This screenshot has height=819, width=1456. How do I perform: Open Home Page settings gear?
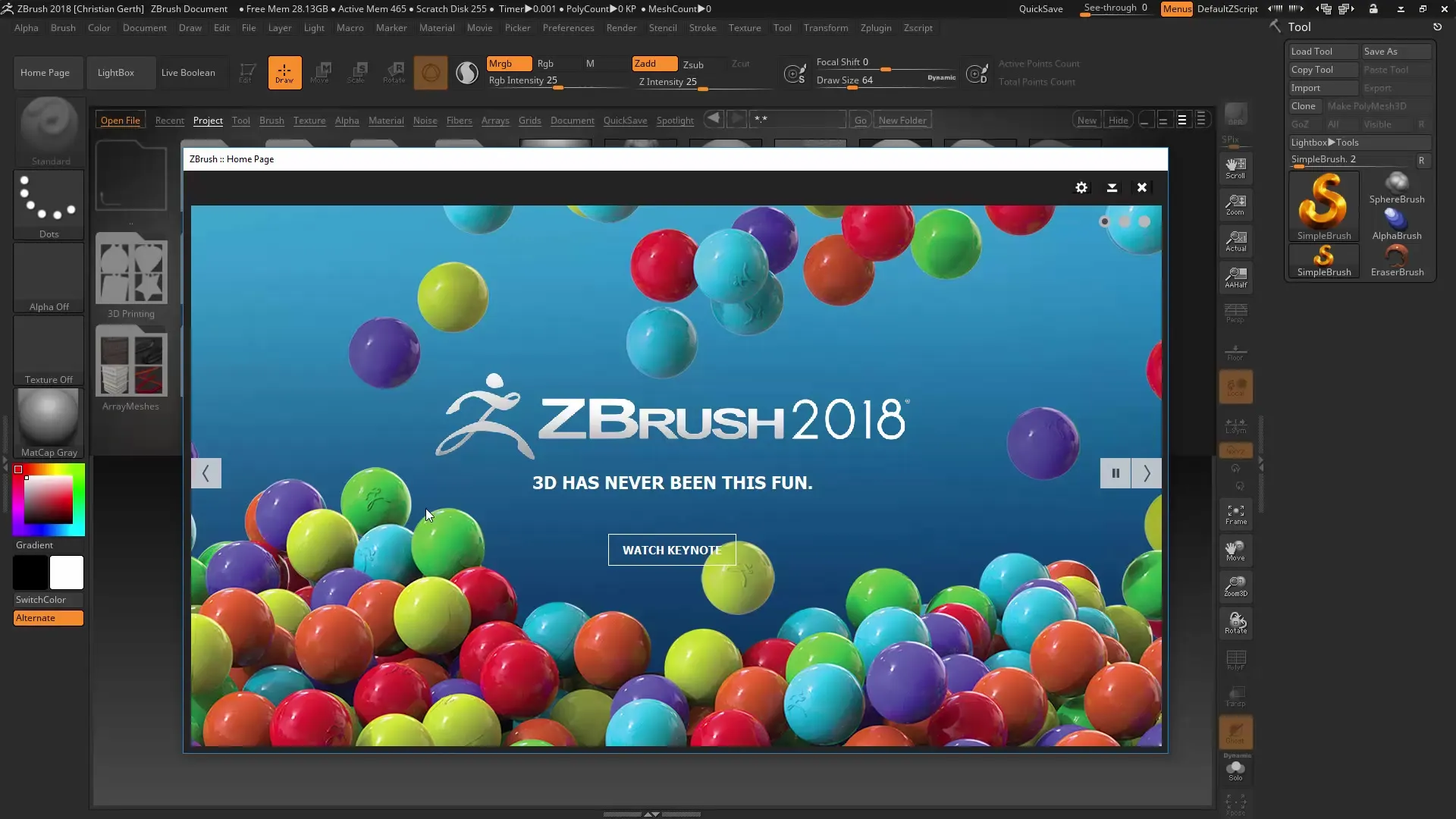1081,187
